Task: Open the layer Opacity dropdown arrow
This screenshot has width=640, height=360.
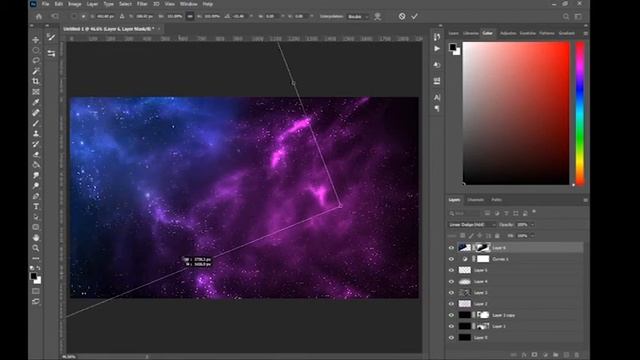Action: pyautogui.click(x=532, y=225)
